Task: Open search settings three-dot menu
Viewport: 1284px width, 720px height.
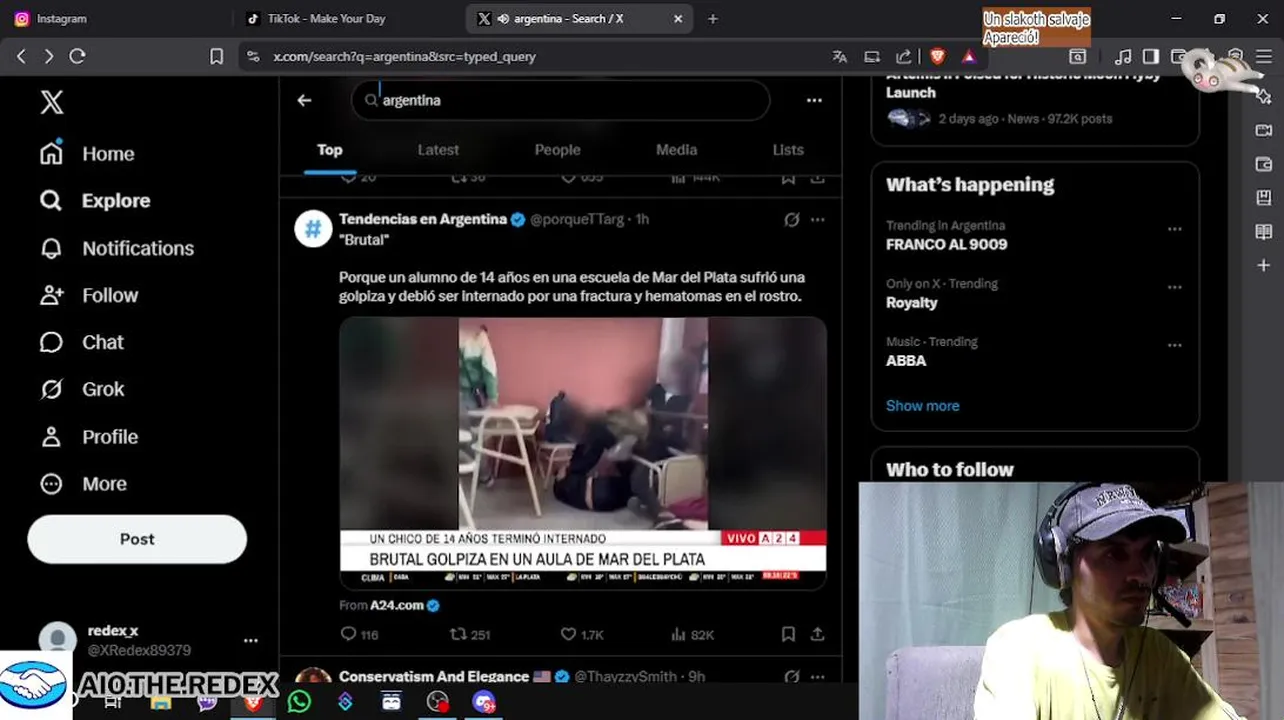Action: coord(814,100)
